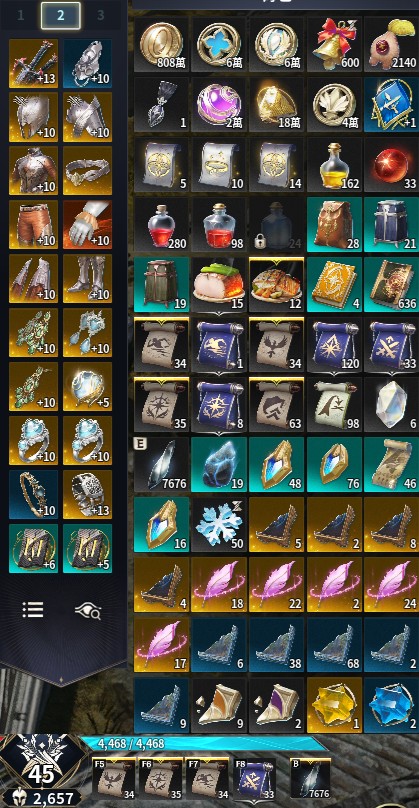Screen dimensions: 419x808
Task: Select the red health potion with 280
Action: pyautogui.click(x=161, y=225)
